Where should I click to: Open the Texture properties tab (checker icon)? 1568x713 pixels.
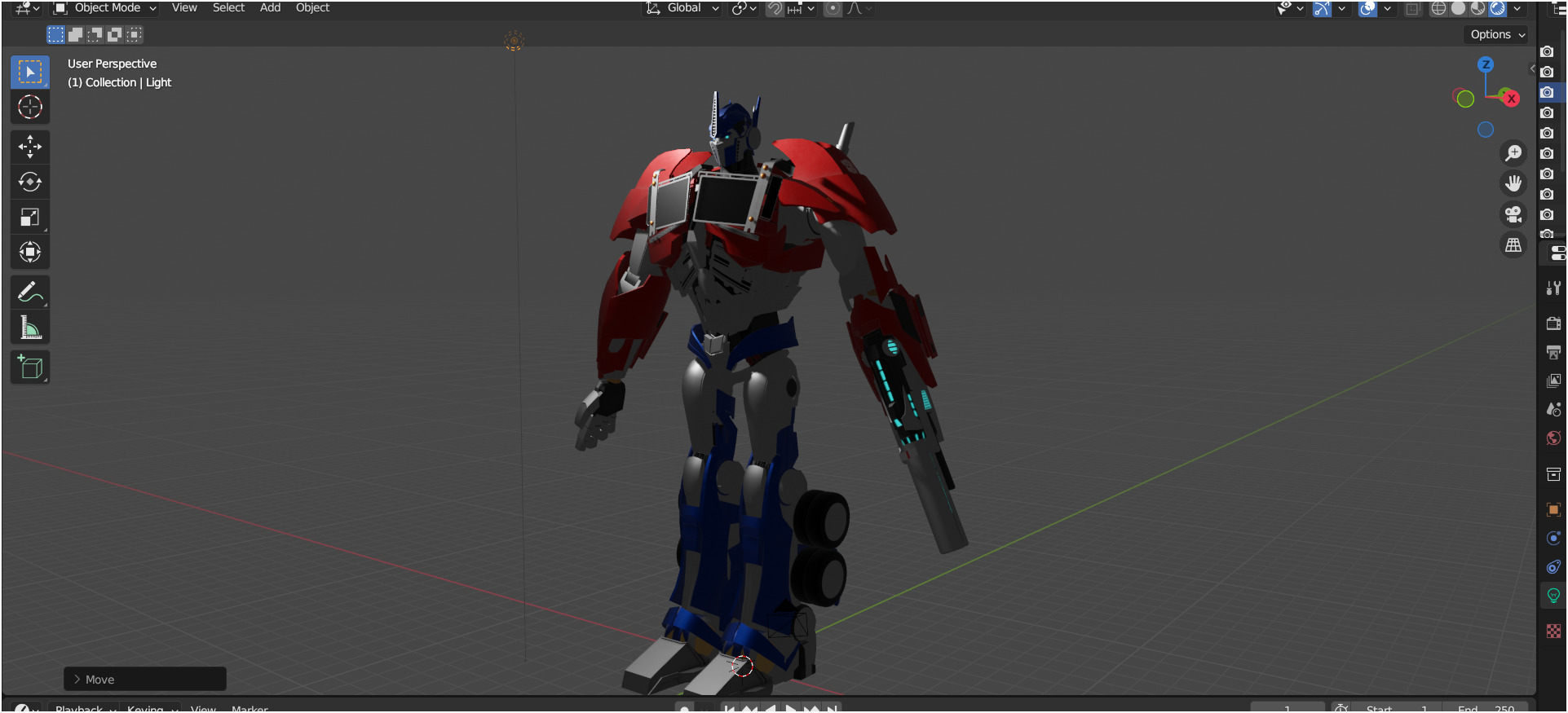(x=1553, y=631)
